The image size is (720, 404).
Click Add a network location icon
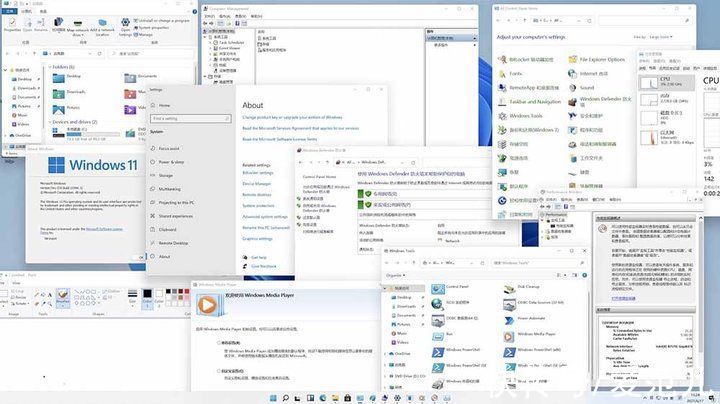102,22
